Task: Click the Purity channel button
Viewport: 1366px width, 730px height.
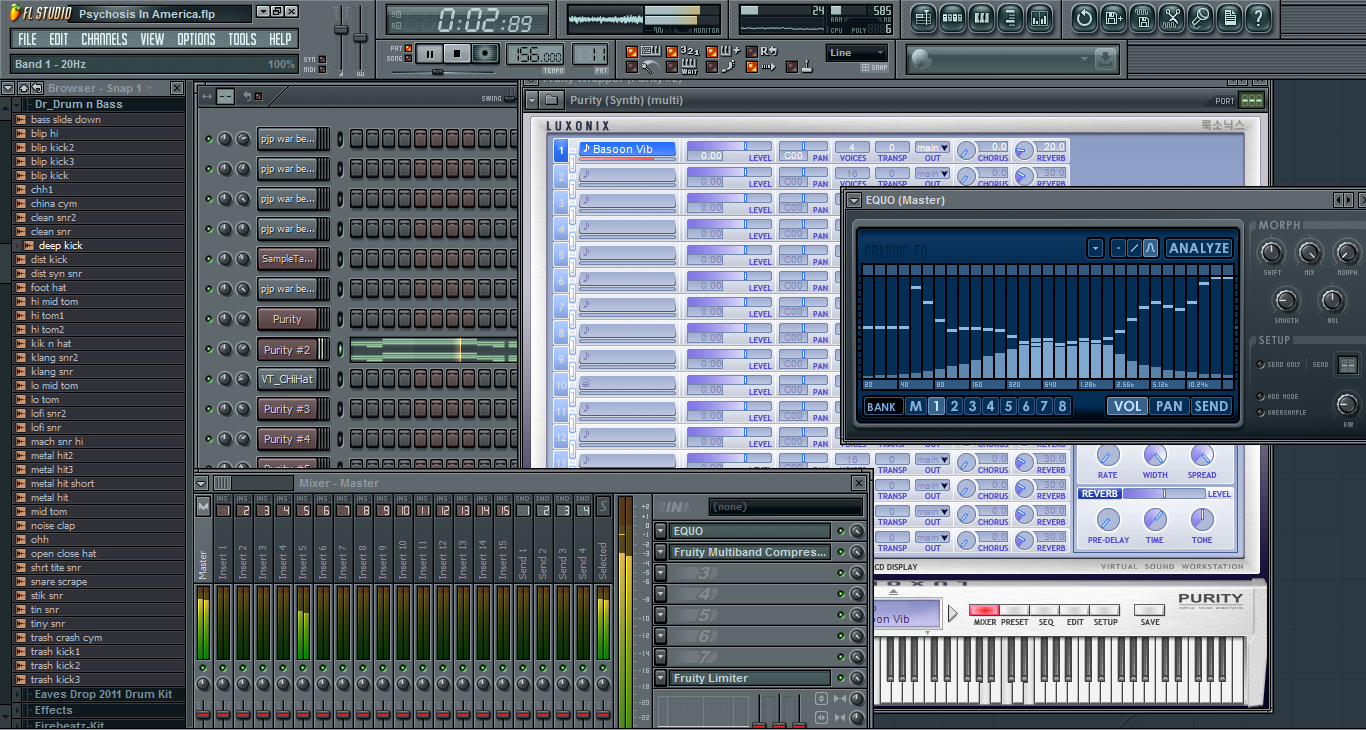Action: pos(287,319)
